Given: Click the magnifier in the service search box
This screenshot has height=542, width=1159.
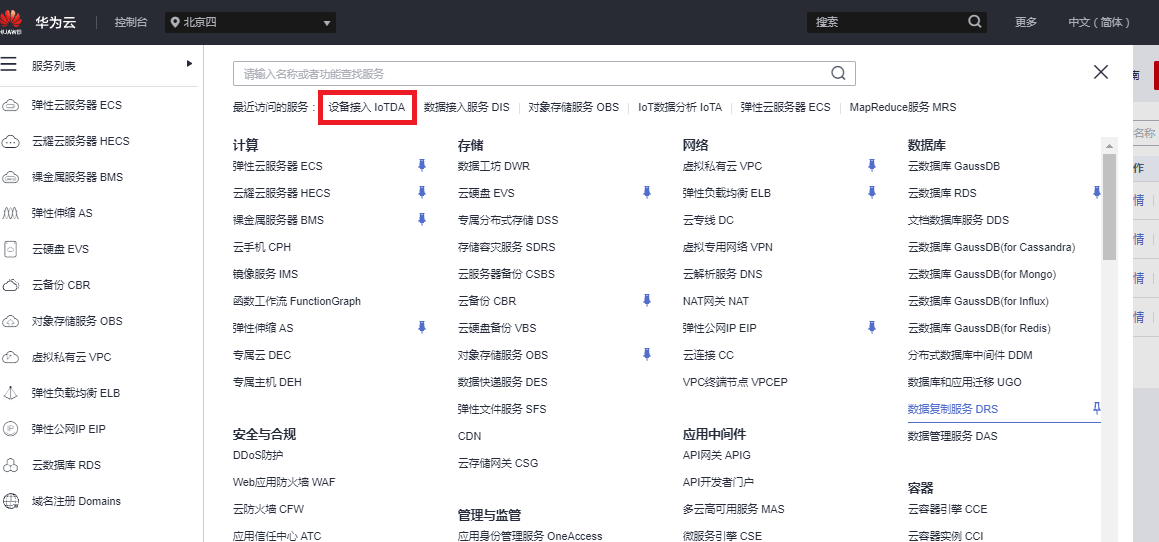Looking at the screenshot, I should 838,73.
